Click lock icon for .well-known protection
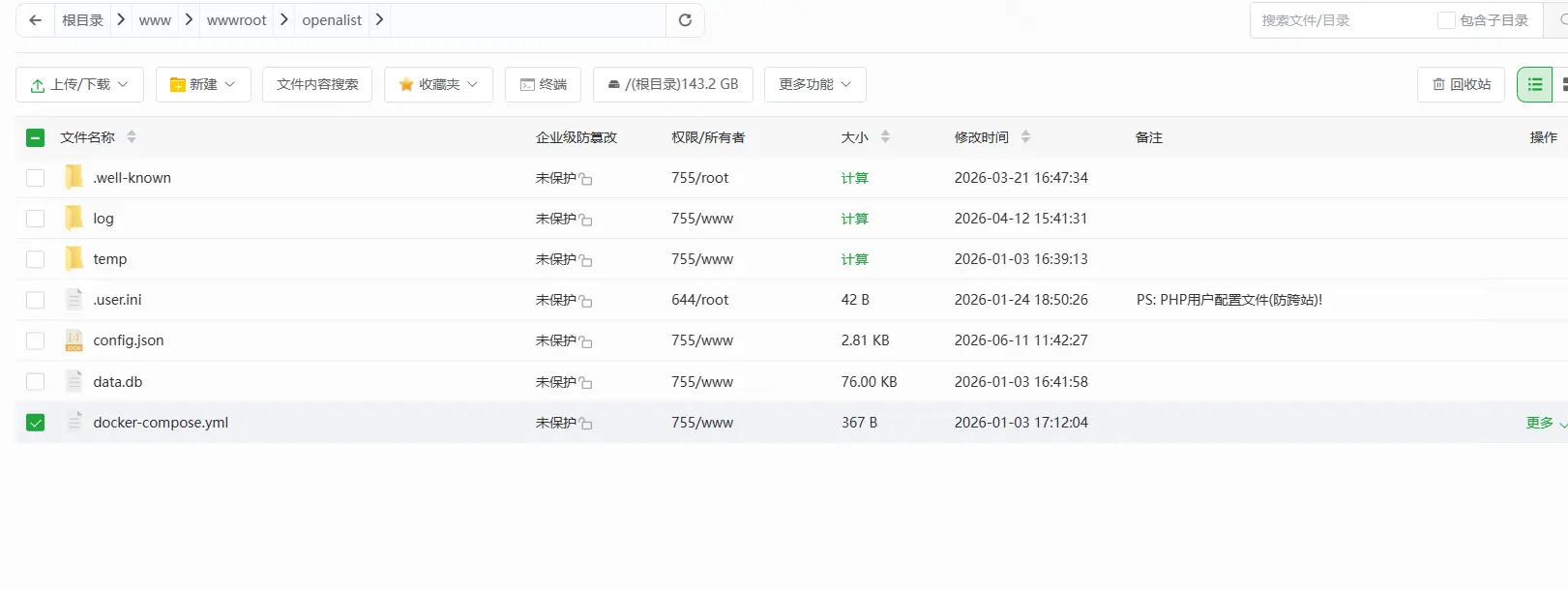Image resolution: width=1568 pixels, height=590 pixels. click(x=586, y=179)
